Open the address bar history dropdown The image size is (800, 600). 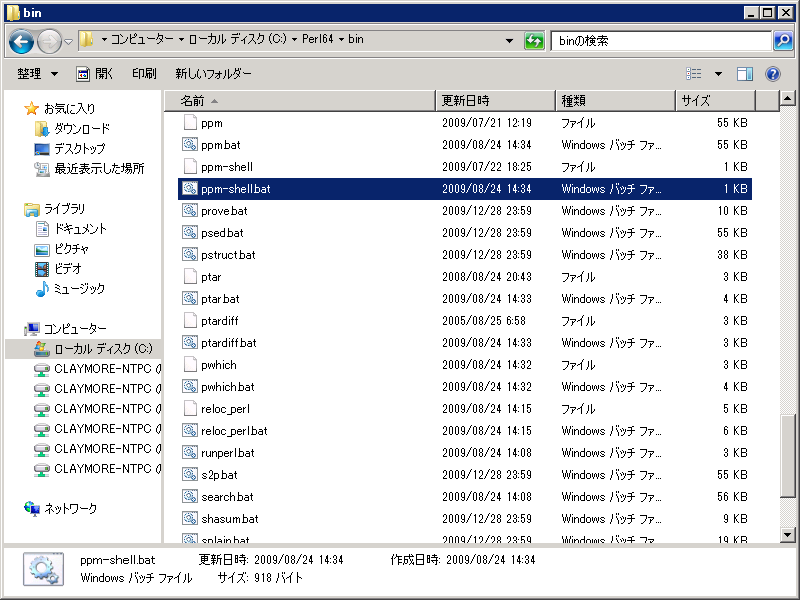point(509,41)
